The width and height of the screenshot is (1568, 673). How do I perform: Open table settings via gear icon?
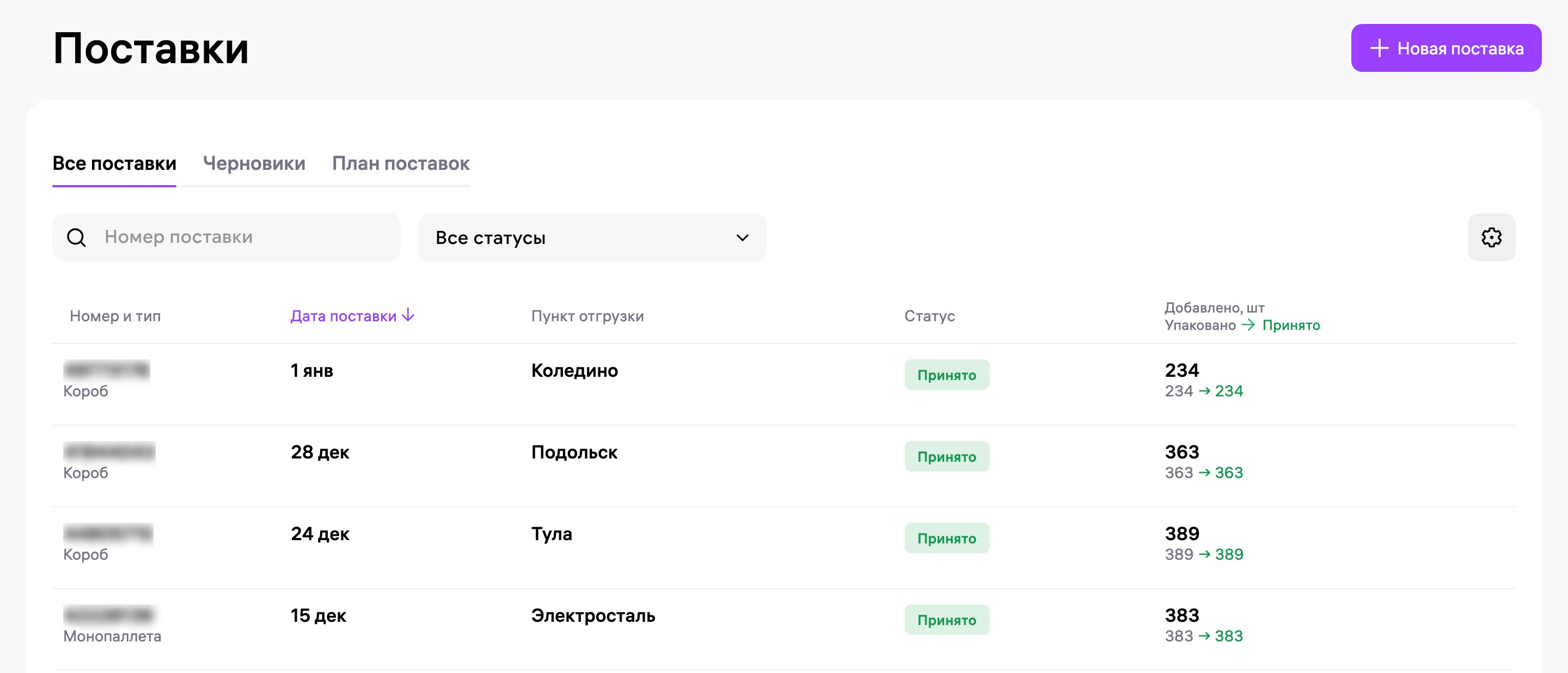point(1491,237)
